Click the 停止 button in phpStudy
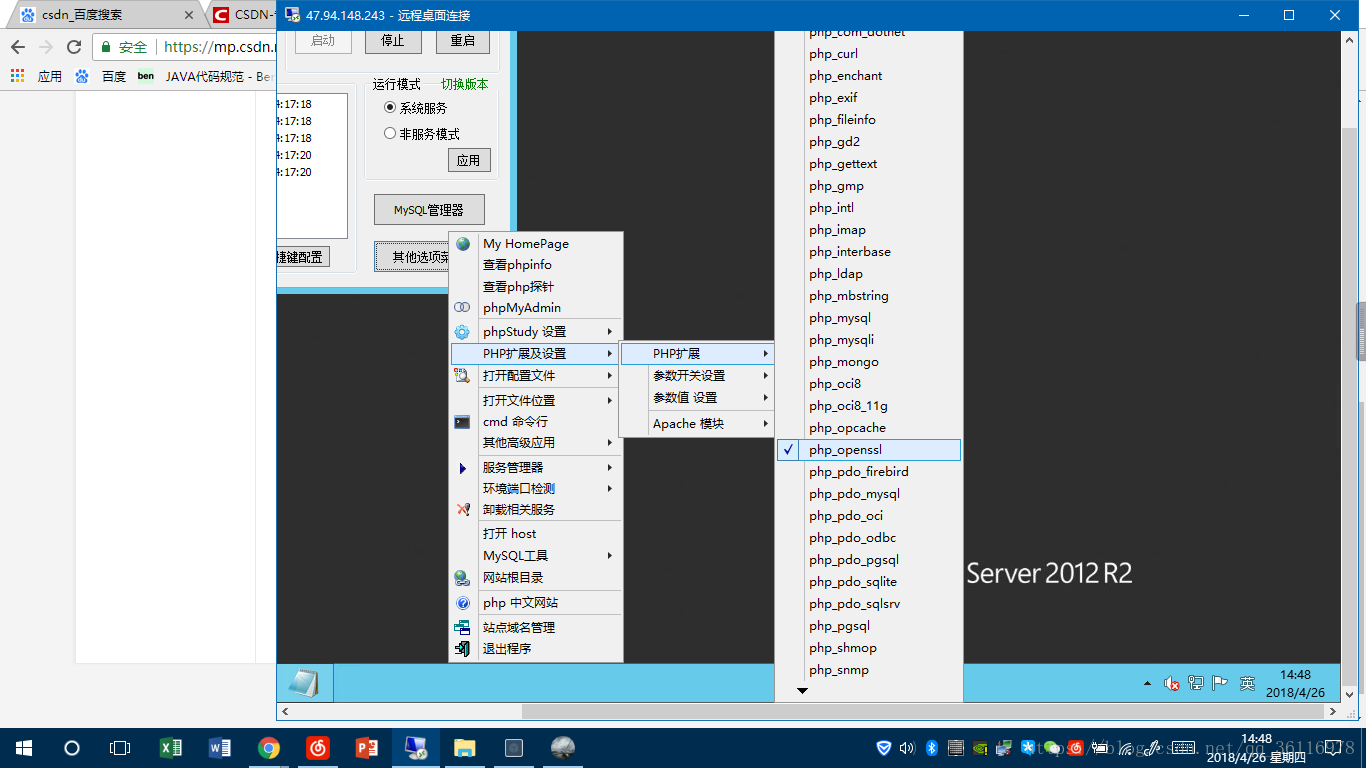This screenshot has height=768, width=1366. 393,41
